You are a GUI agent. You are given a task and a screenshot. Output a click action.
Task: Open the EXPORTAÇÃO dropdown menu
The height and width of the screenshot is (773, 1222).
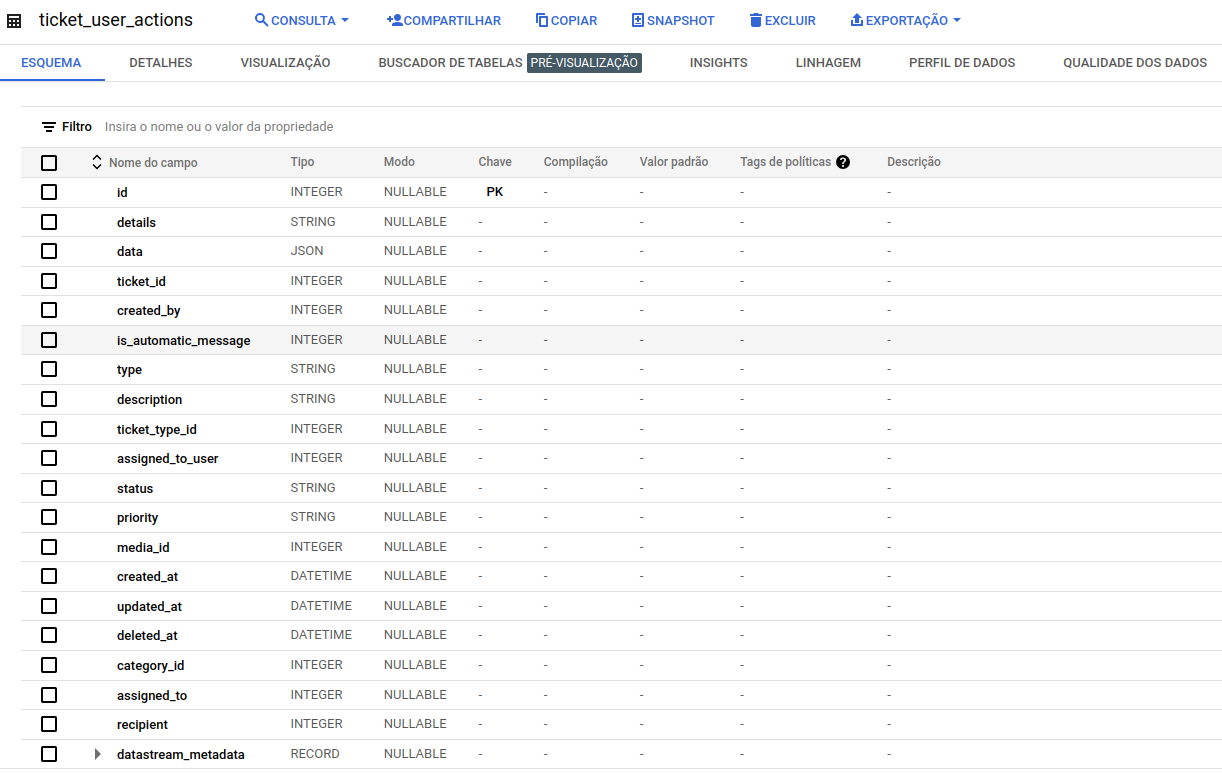pyautogui.click(x=905, y=20)
